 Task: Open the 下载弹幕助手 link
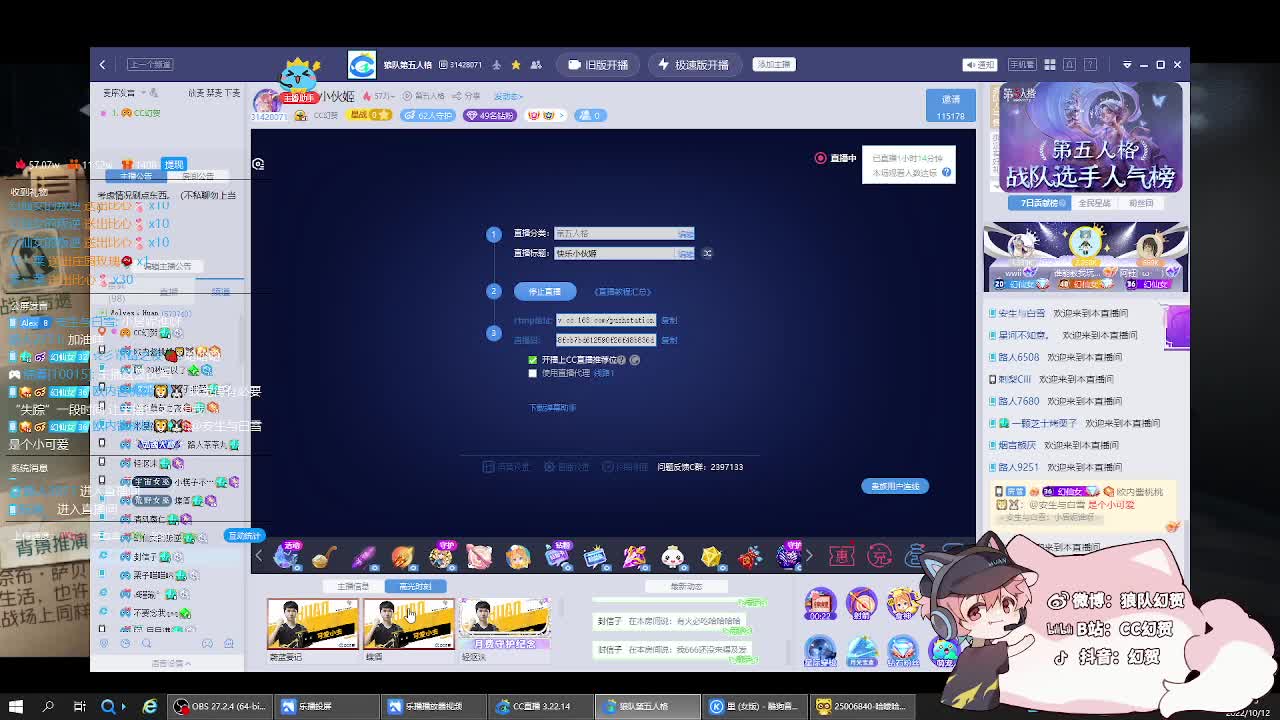pyautogui.click(x=552, y=408)
